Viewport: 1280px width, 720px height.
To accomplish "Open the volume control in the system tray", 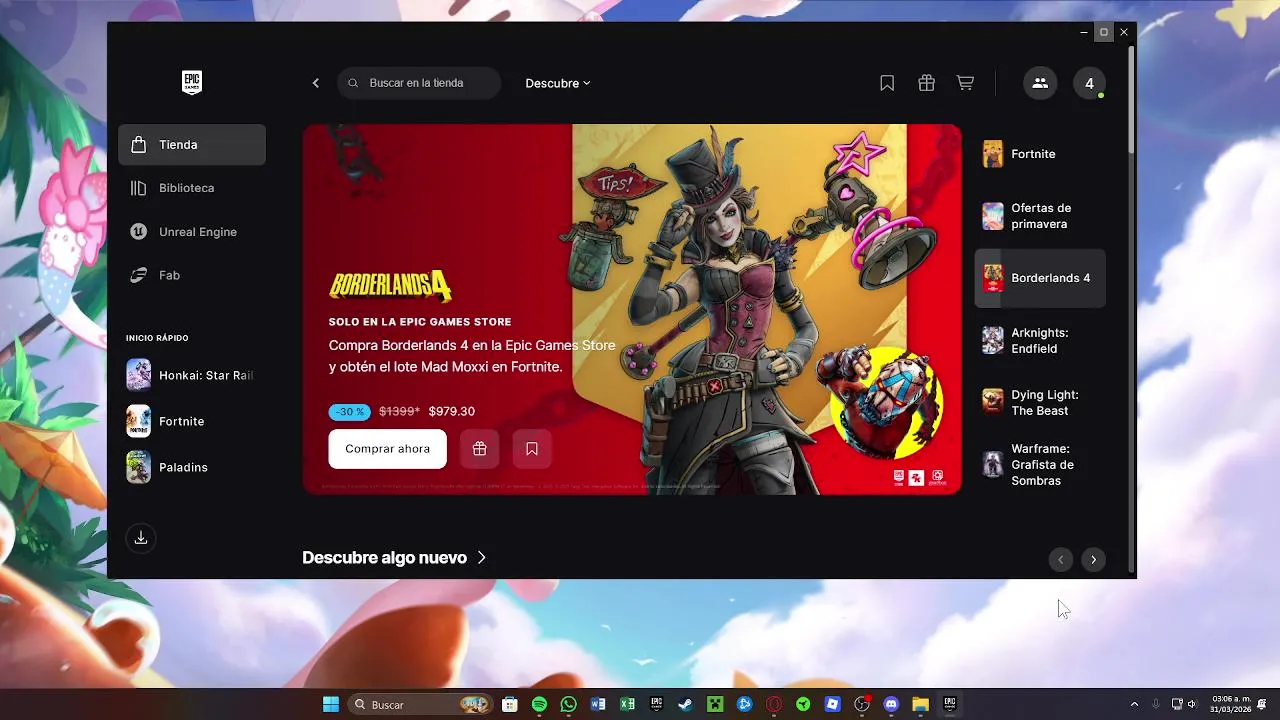I will coord(1192,704).
